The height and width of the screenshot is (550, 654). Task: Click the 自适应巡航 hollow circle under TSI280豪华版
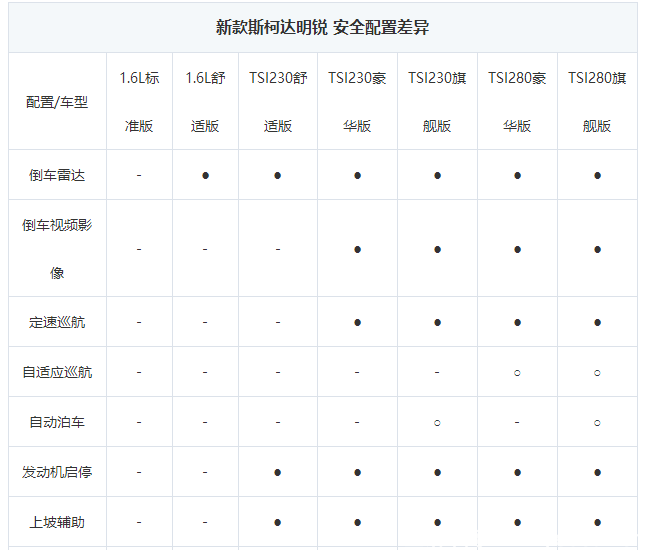(x=517, y=372)
